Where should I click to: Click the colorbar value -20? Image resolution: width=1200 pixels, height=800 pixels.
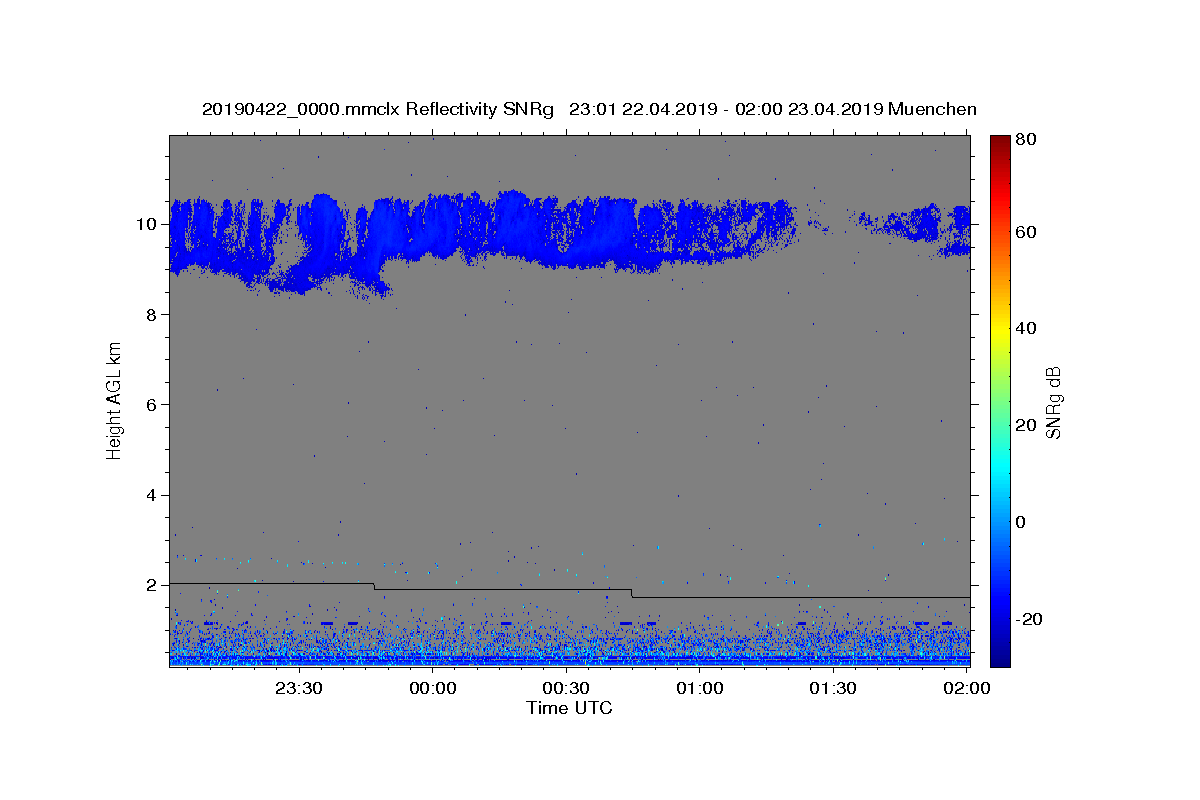click(1029, 619)
